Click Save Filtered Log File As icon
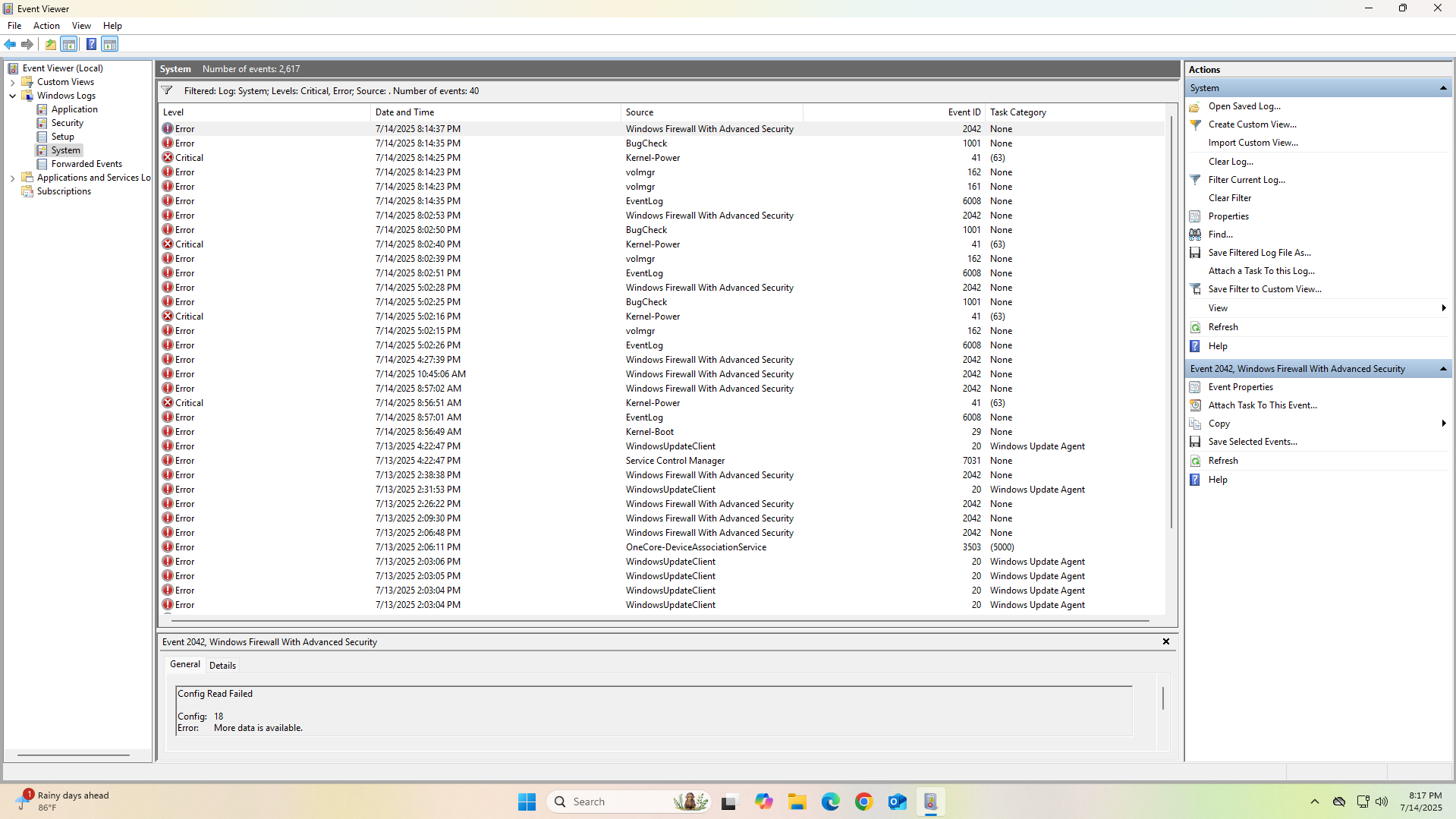The height and width of the screenshot is (819, 1456). click(x=1195, y=253)
